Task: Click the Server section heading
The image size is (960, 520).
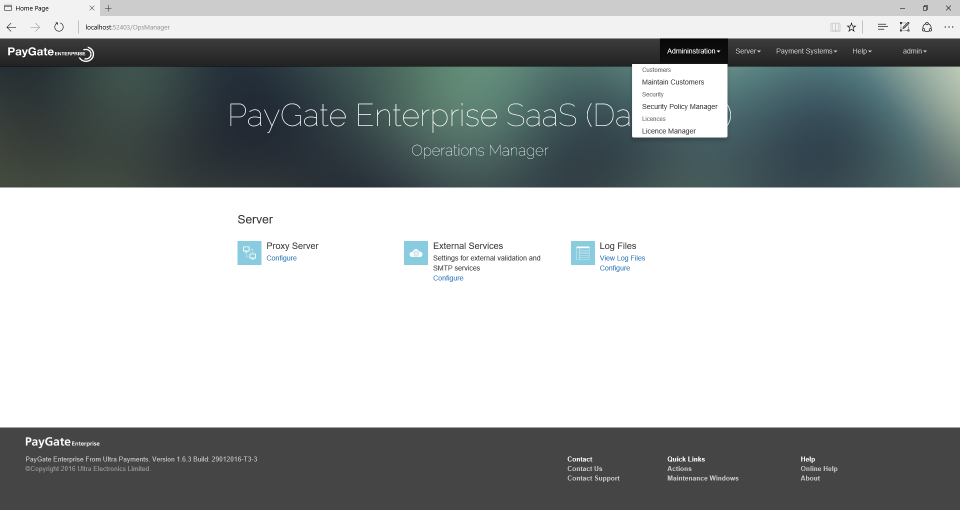Action: pos(255,219)
